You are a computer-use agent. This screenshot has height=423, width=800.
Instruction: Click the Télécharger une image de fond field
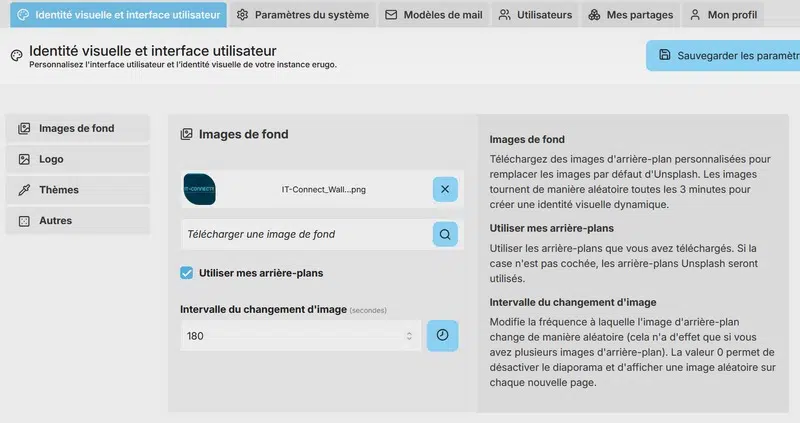pyautogui.click(x=304, y=235)
